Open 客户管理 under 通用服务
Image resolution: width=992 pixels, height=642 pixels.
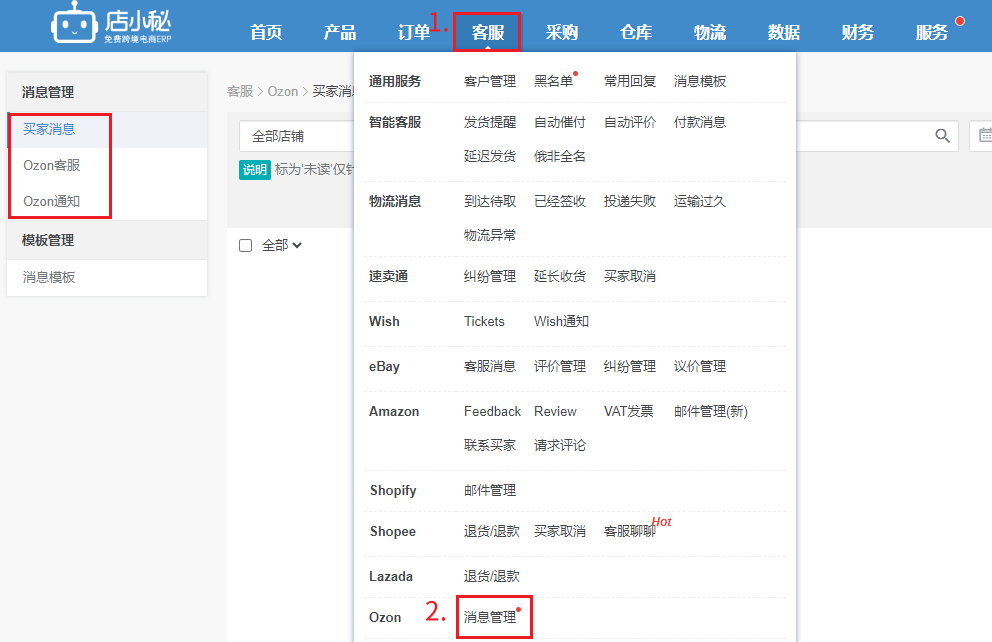[x=490, y=82]
